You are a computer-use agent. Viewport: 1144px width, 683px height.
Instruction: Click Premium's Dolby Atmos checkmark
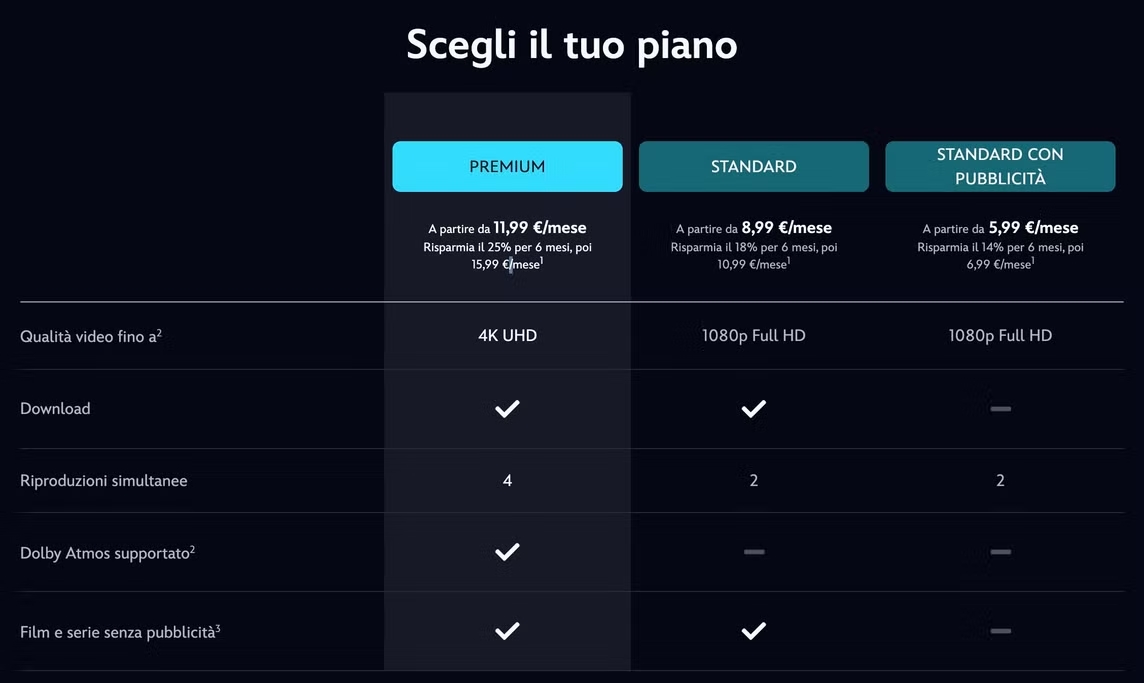pos(507,552)
